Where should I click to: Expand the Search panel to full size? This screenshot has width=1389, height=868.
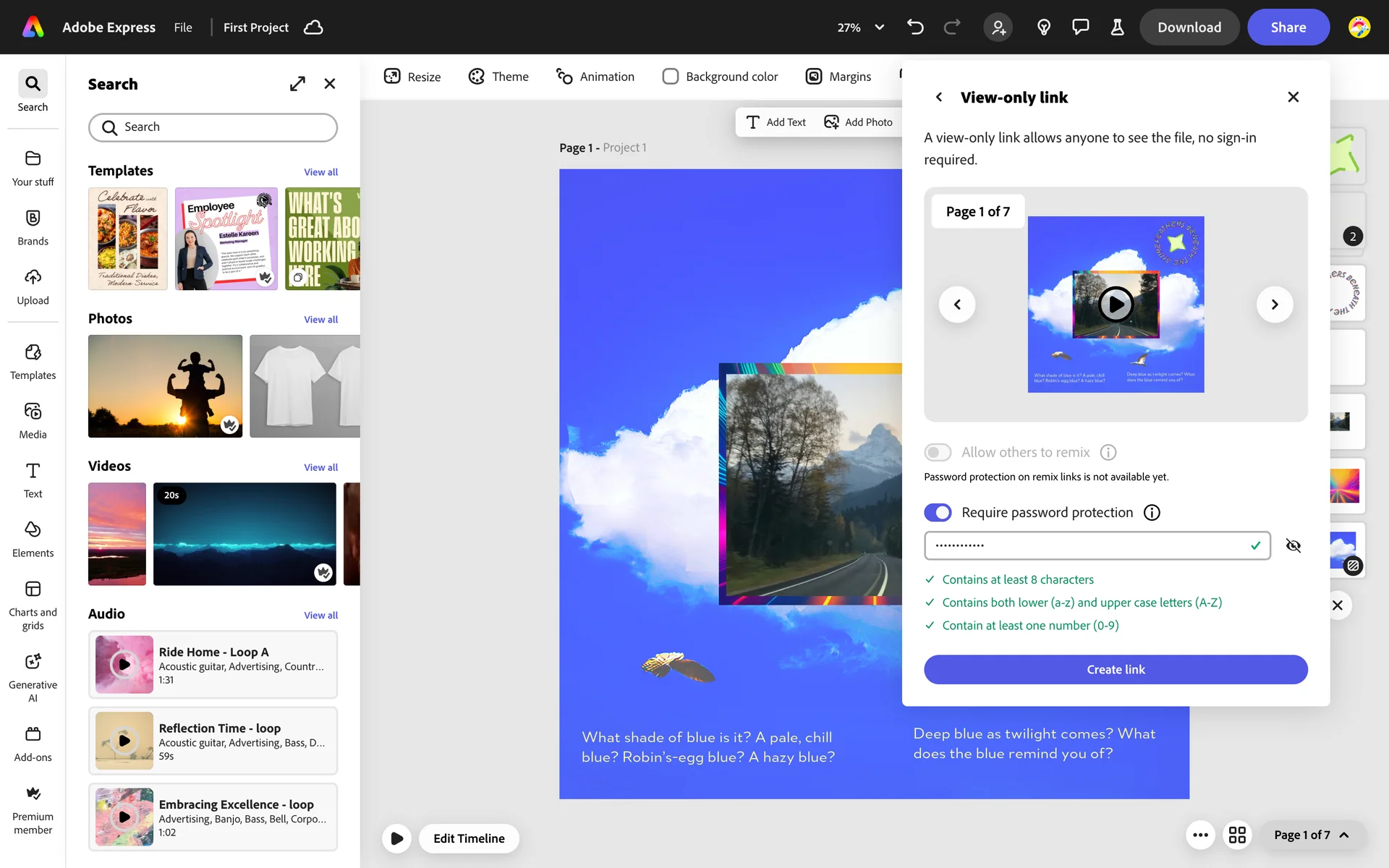(297, 84)
